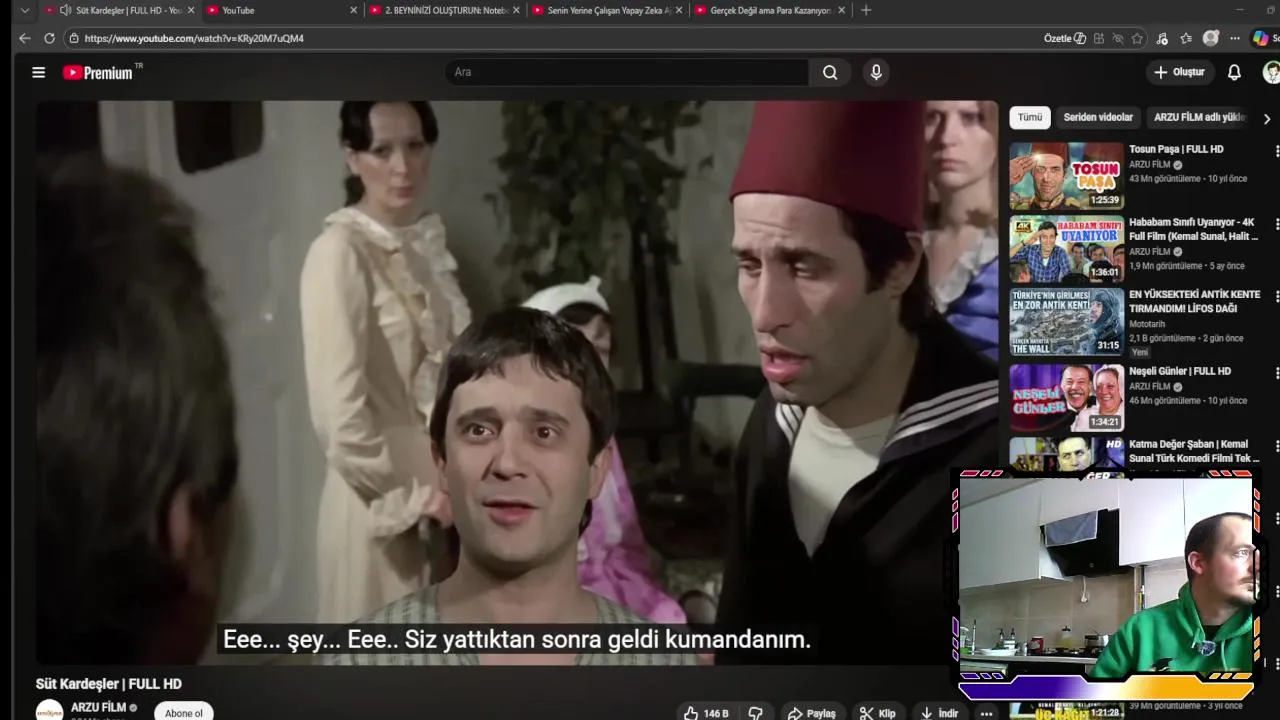Create a clip with Klip button
The image size is (1280, 720).
click(x=878, y=713)
